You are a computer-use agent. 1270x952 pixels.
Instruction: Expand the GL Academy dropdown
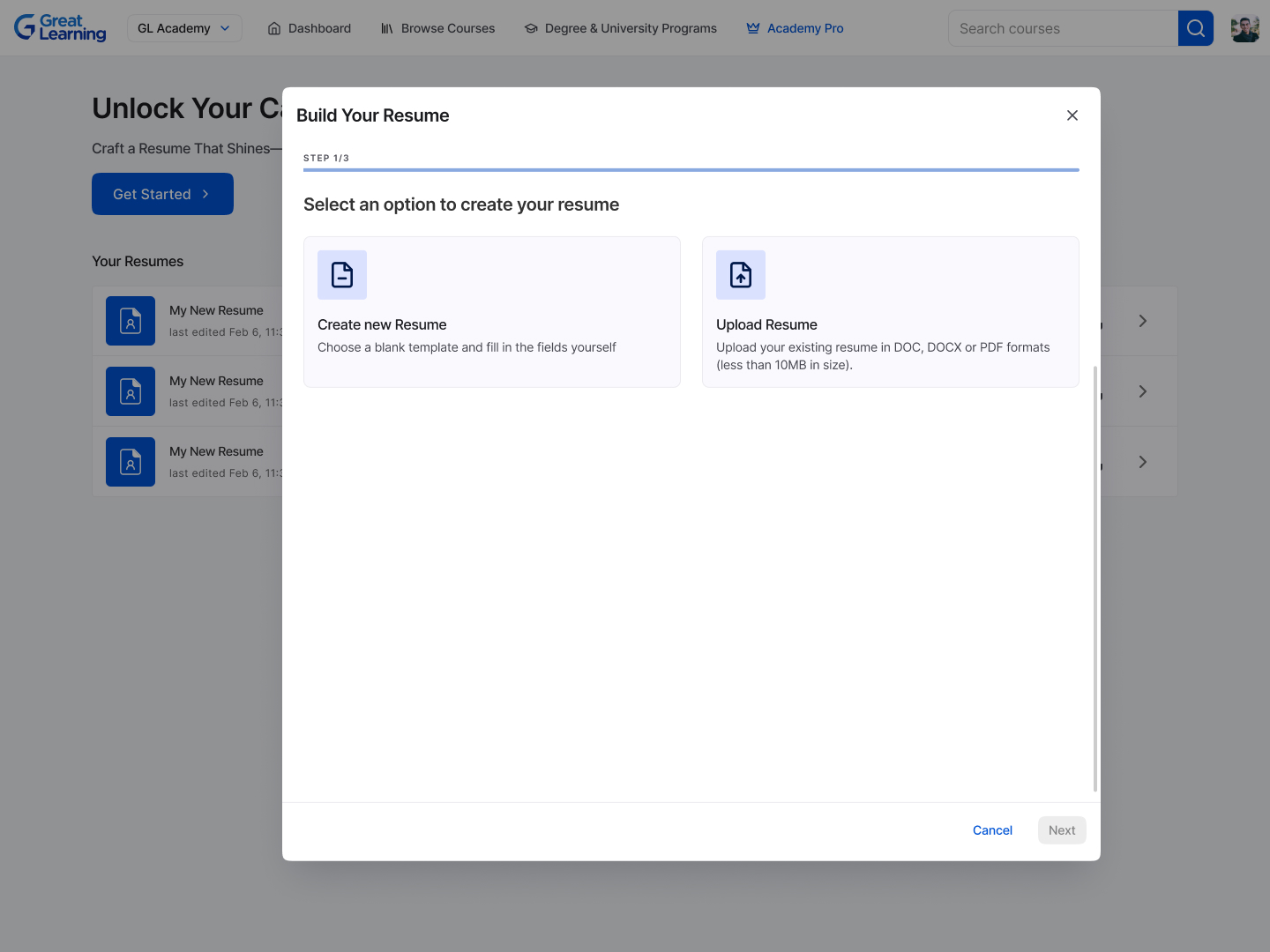click(184, 28)
